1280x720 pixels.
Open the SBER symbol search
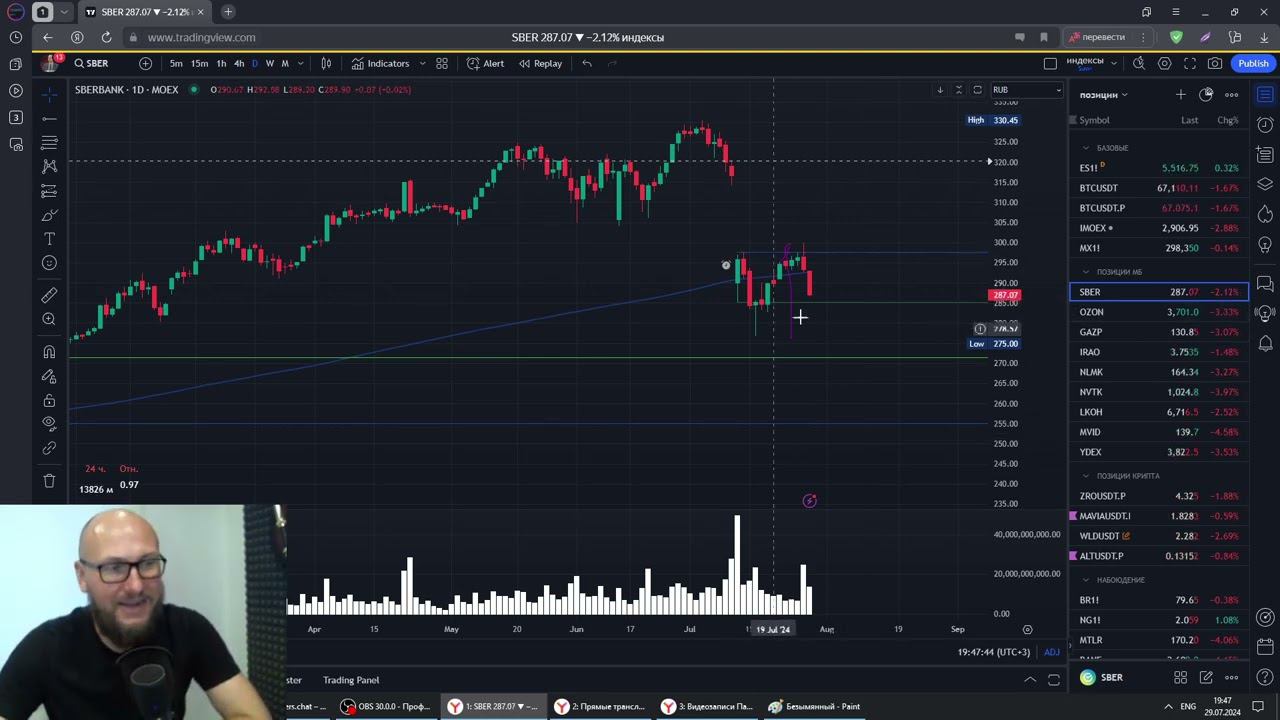coord(92,63)
